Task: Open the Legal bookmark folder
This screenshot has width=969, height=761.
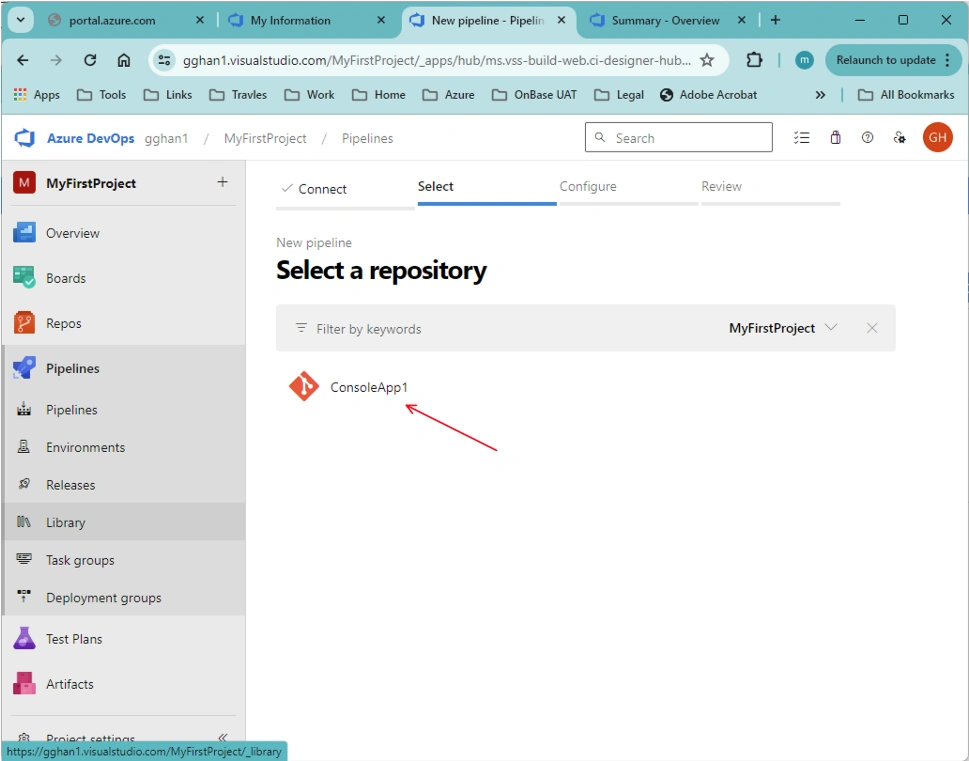Action: (619, 95)
